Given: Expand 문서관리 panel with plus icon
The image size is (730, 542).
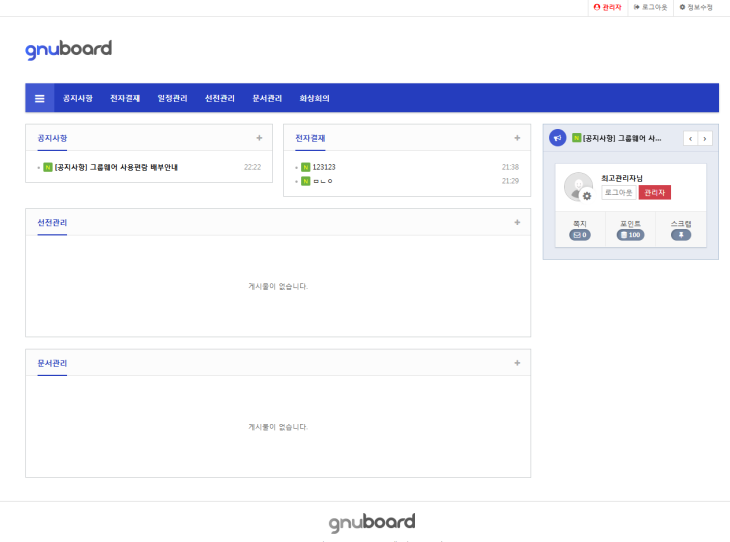Looking at the screenshot, I should 517,363.
